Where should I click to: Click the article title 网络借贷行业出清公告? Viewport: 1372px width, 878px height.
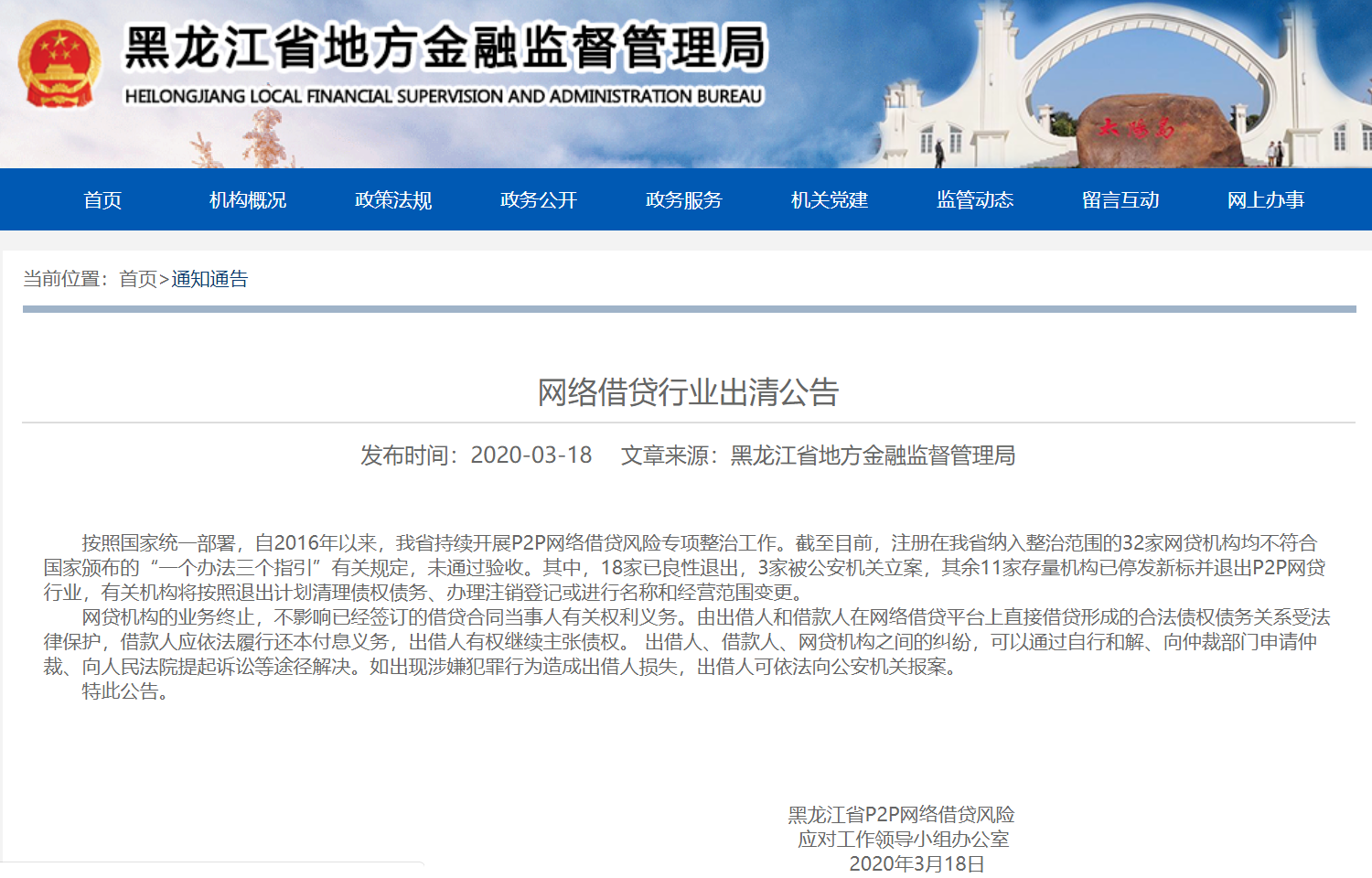point(688,392)
